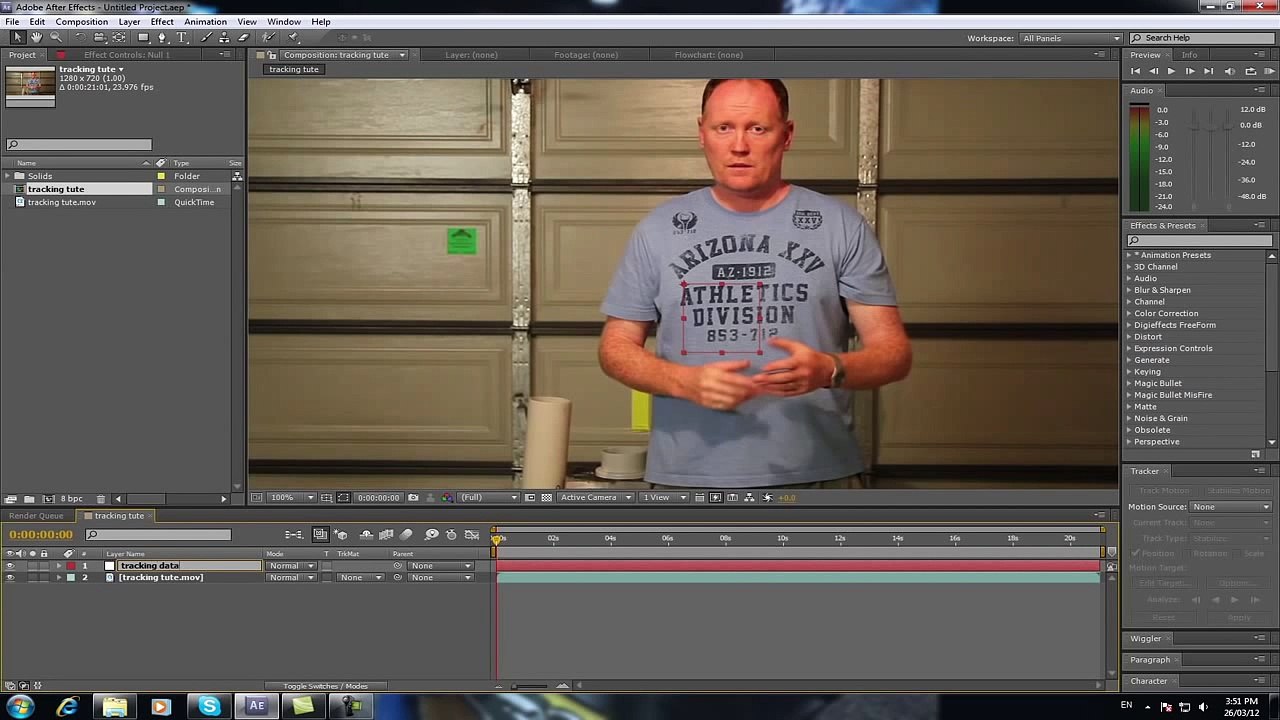The height and width of the screenshot is (720, 1280).
Task: Click First Frame button in Preview
Action: pos(1135,72)
